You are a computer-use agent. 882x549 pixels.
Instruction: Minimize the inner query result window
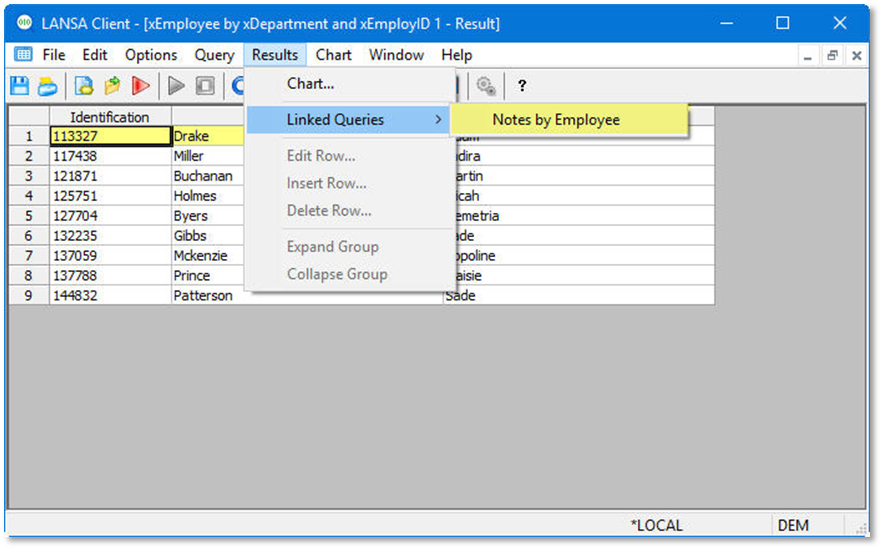click(x=808, y=56)
